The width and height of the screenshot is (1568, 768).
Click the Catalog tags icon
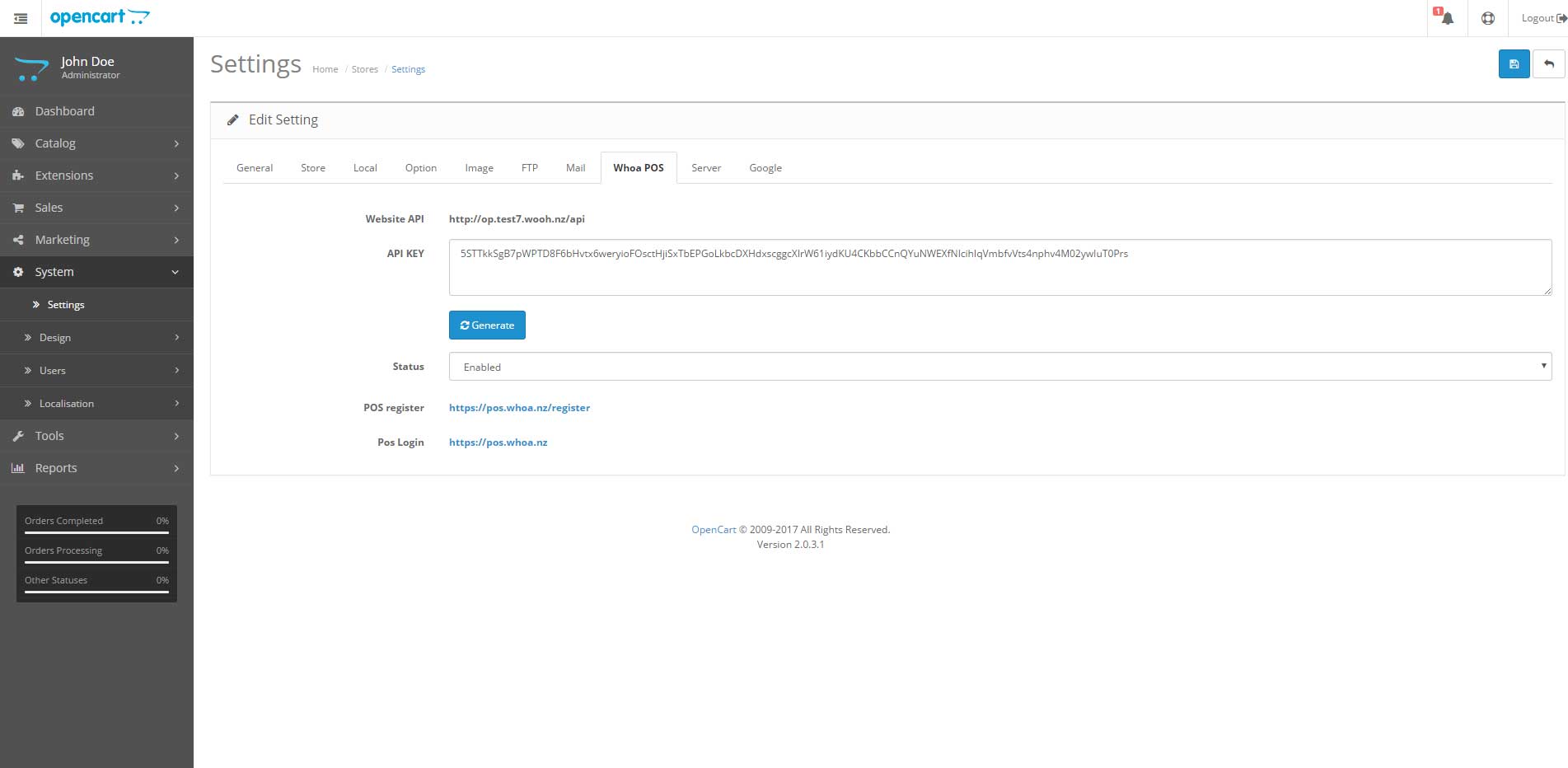click(x=18, y=143)
